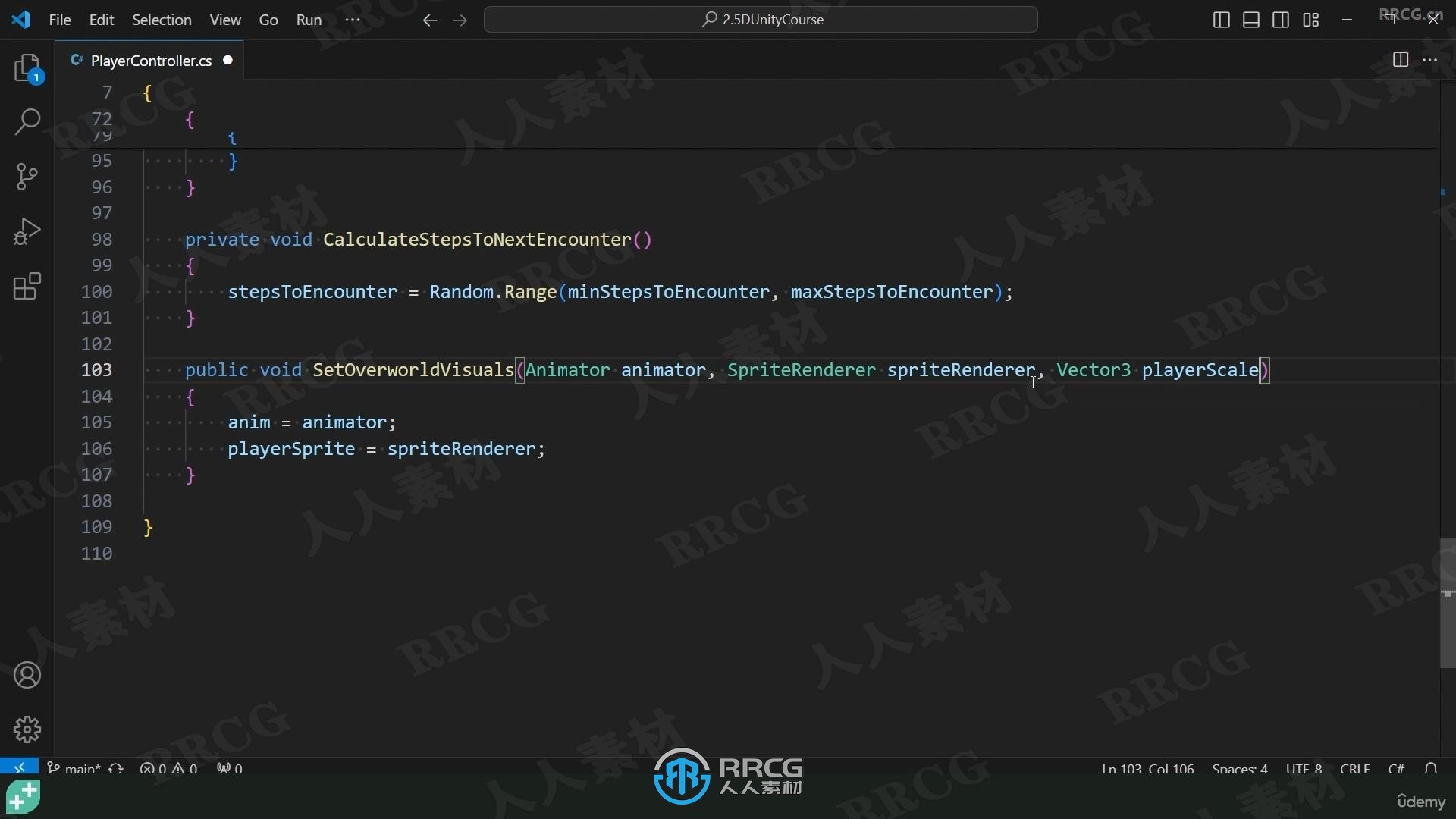The width and height of the screenshot is (1456, 819).
Task: Click the 2.5DUnityCourse command center search box
Action: [761, 20]
